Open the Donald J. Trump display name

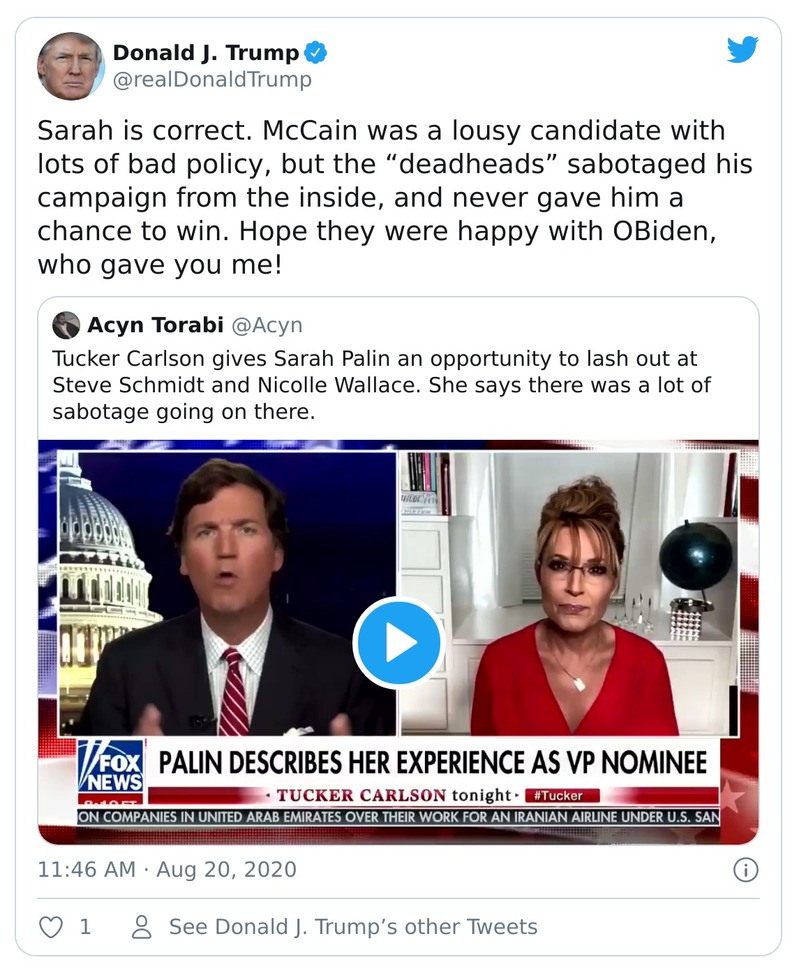(205, 53)
